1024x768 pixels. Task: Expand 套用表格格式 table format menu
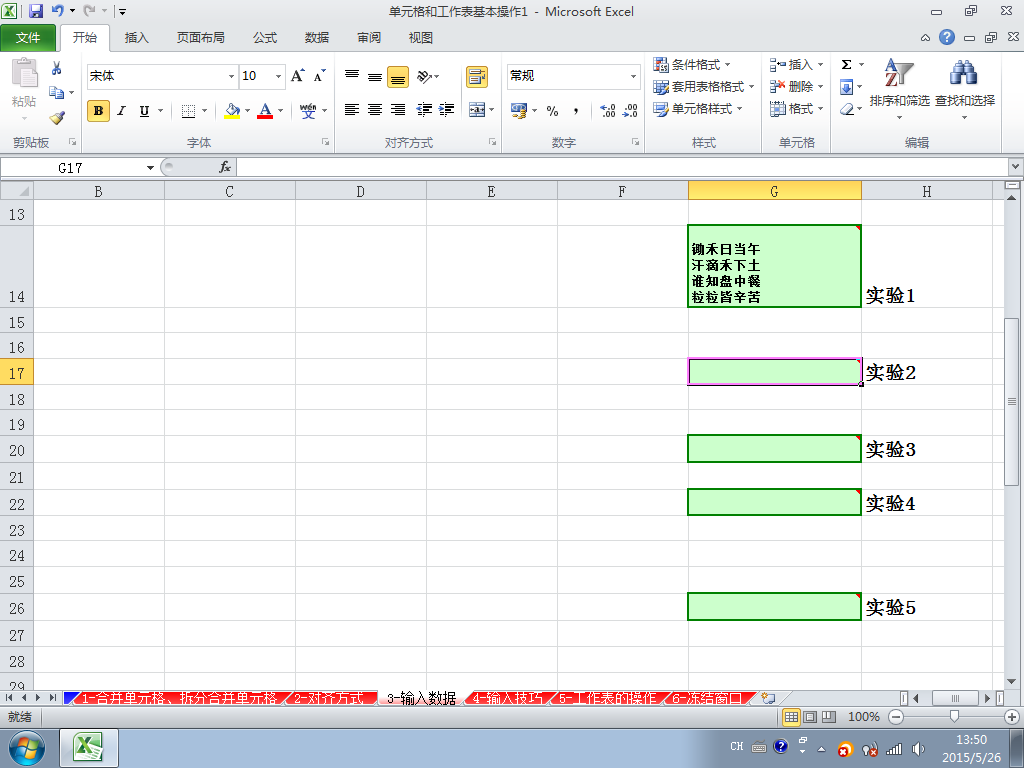pyautogui.click(x=704, y=86)
